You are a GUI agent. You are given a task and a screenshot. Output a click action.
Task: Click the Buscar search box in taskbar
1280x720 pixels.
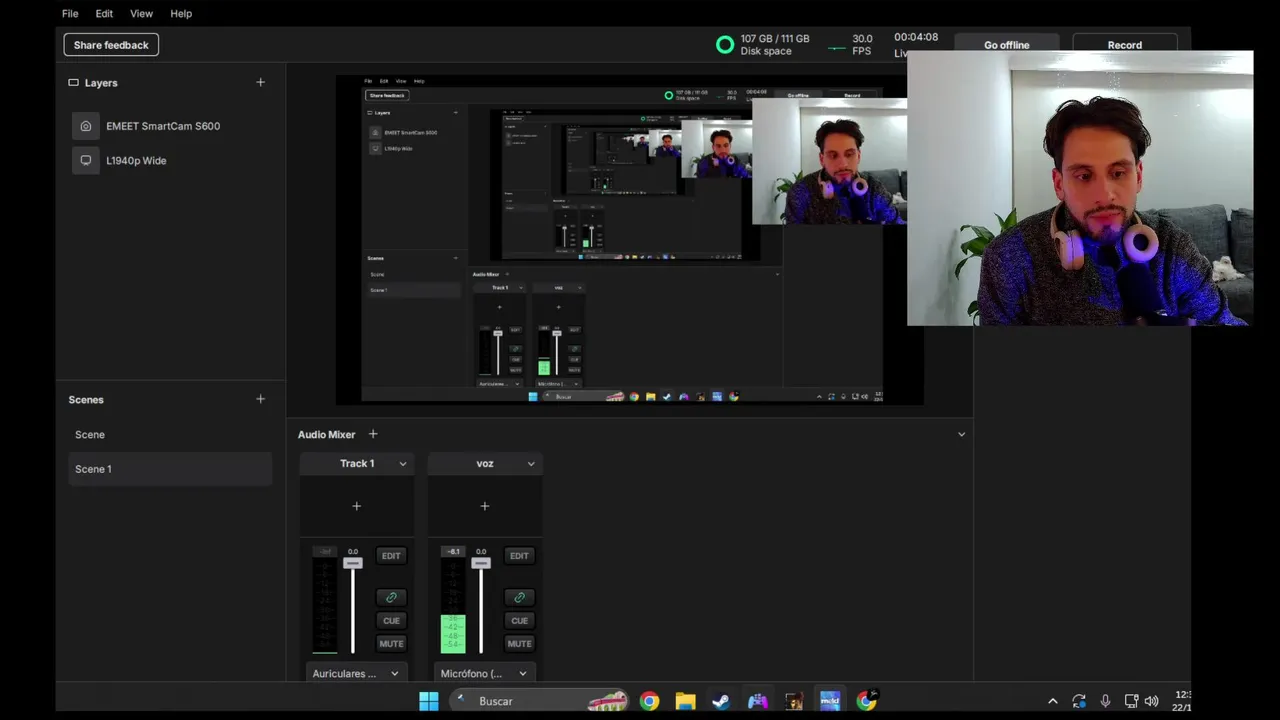538,701
